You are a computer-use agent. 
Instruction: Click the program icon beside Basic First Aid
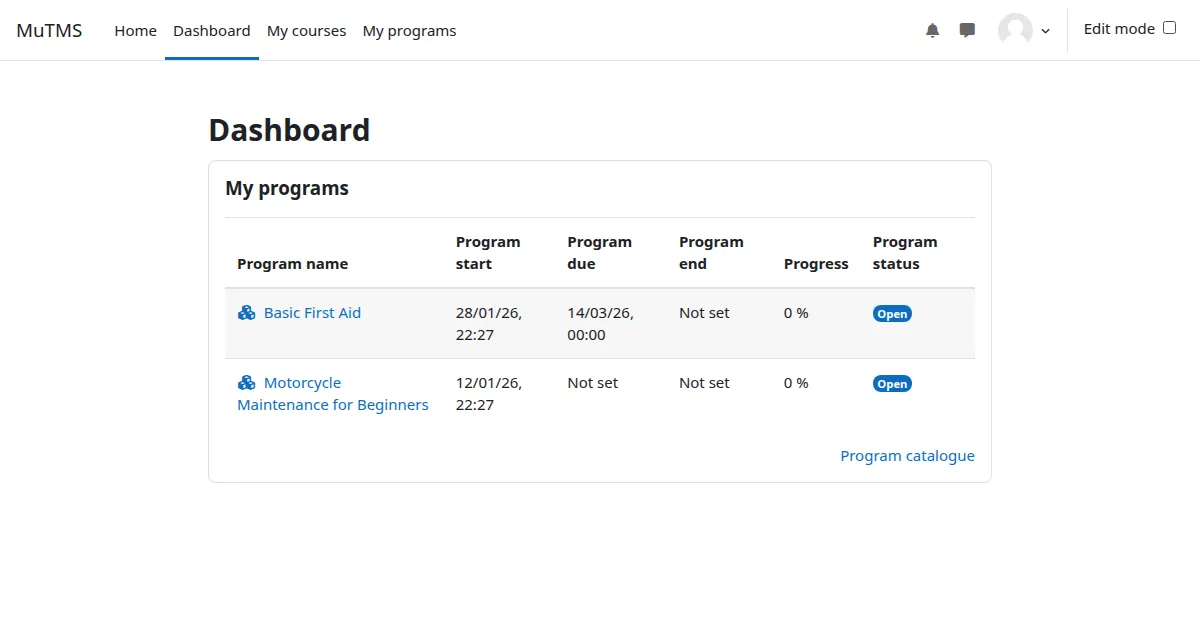pyautogui.click(x=246, y=312)
